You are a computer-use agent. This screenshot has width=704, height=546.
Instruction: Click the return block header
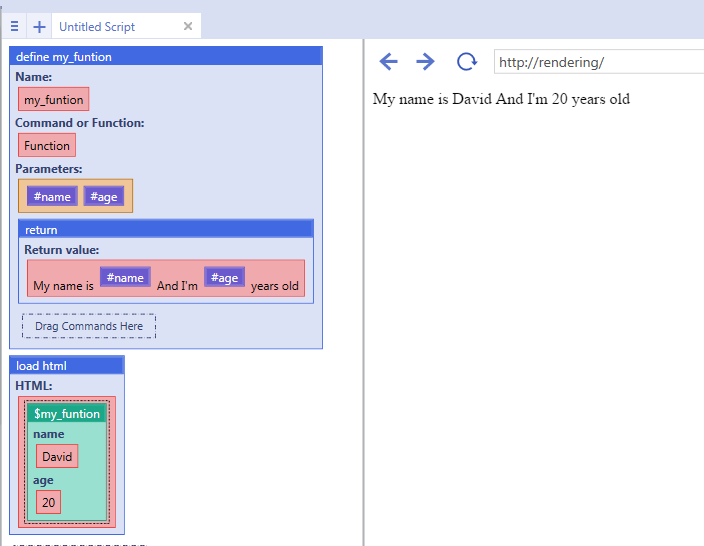[165, 230]
